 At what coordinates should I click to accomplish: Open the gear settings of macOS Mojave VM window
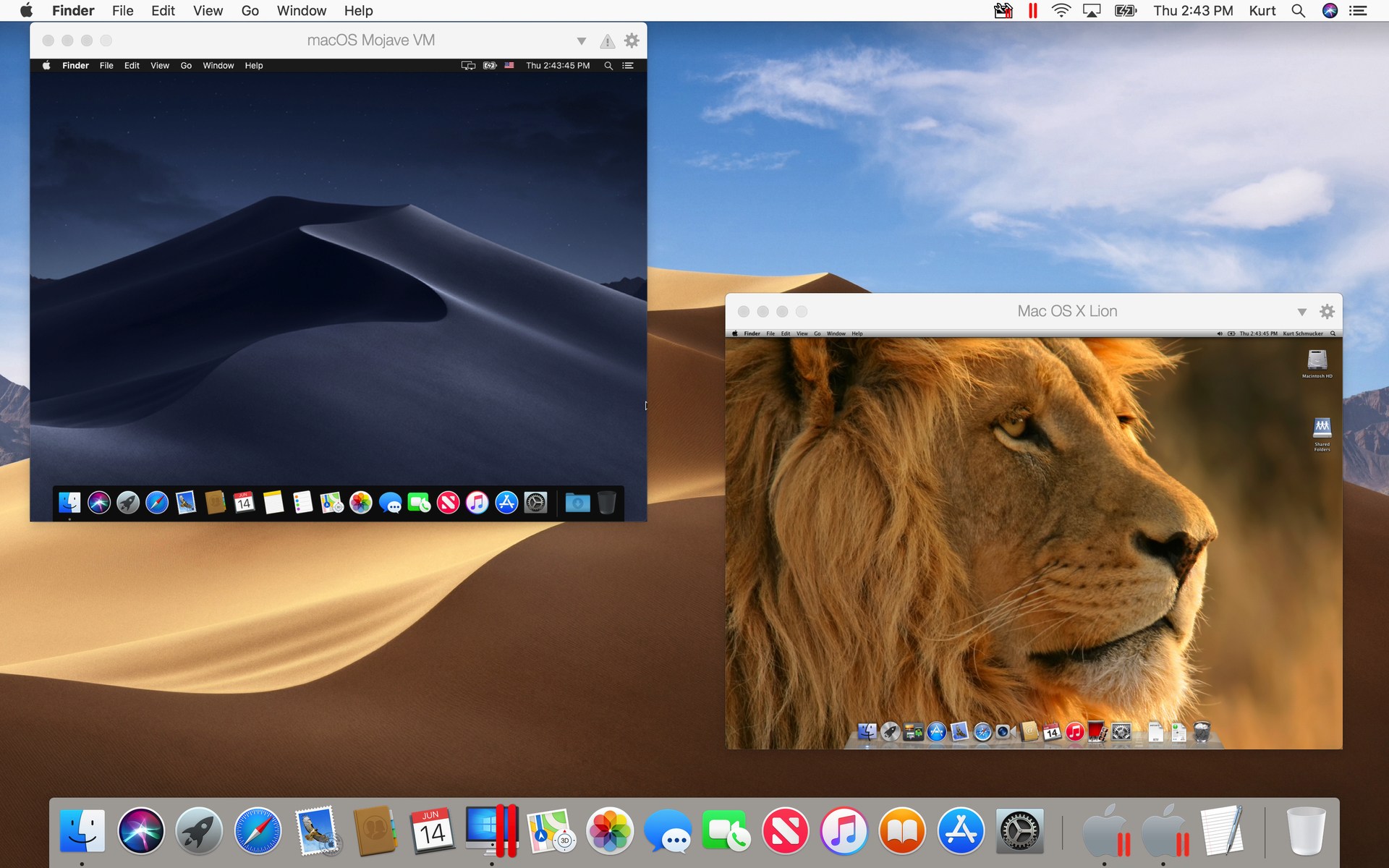click(x=632, y=41)
